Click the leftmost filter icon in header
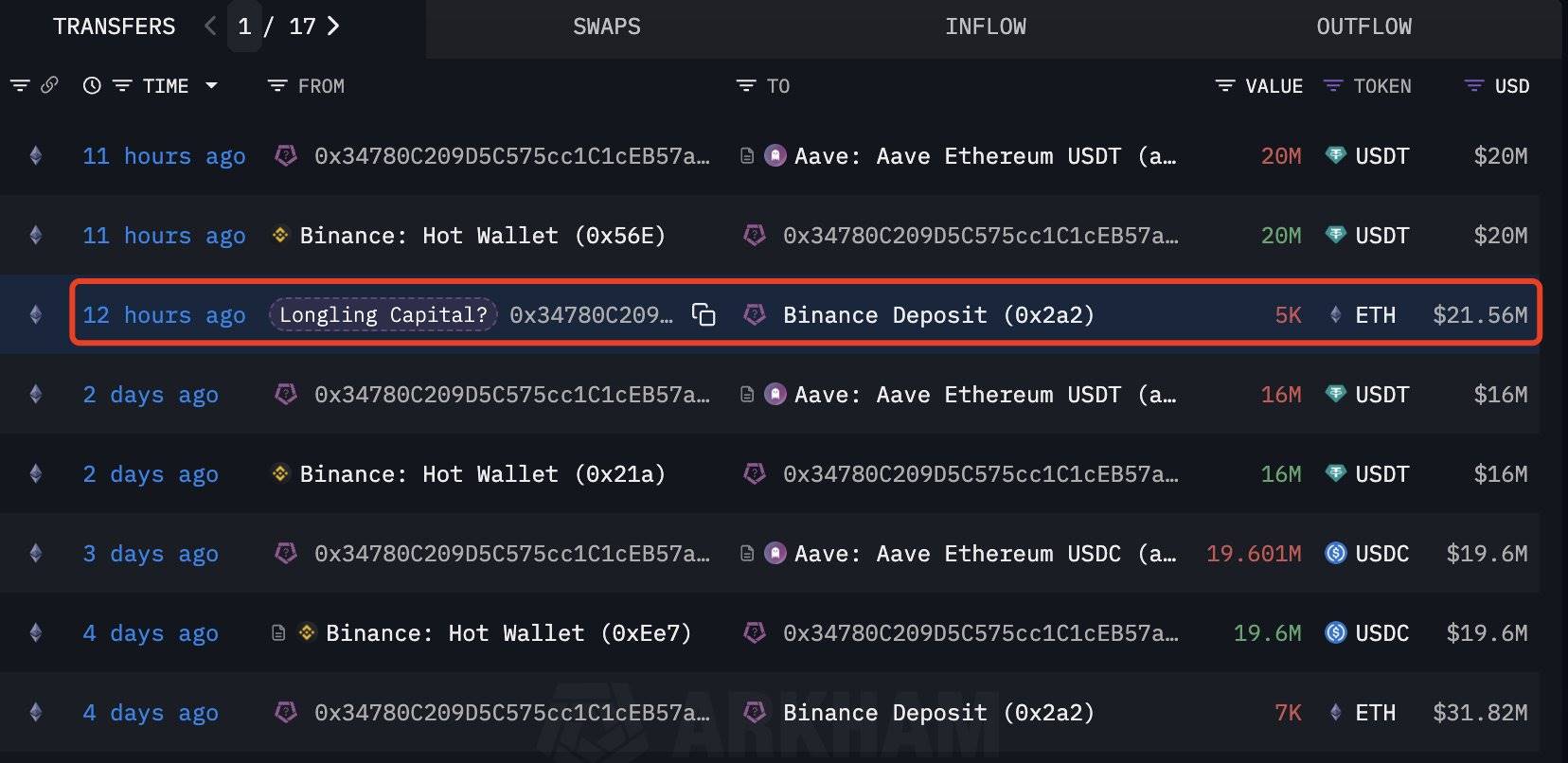The image size is (1568, 763). (20, 86)
